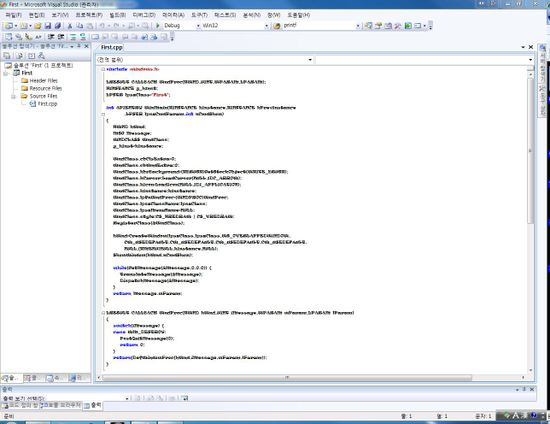550x424 pixels.
Task: Click the editor horizontal scrollbar
Action: [287, 378]
